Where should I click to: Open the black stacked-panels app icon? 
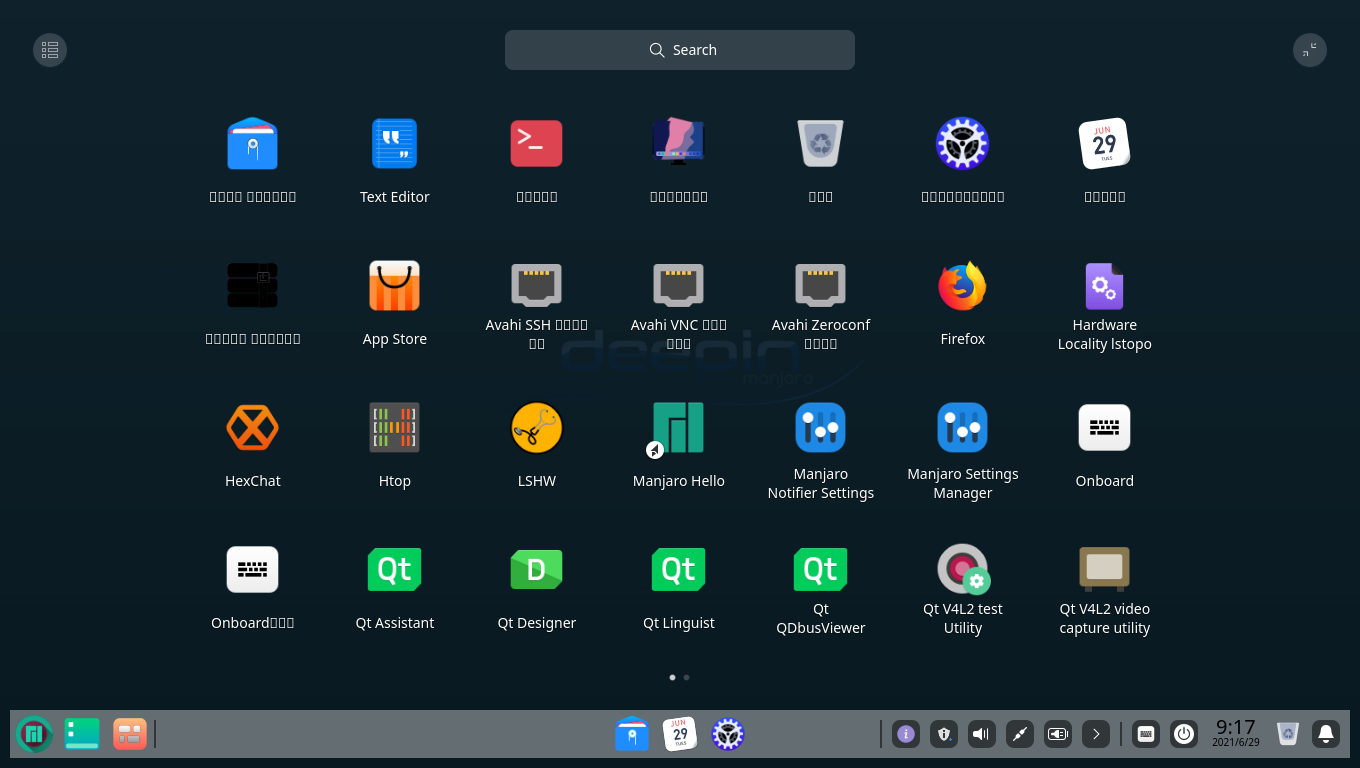252,286
